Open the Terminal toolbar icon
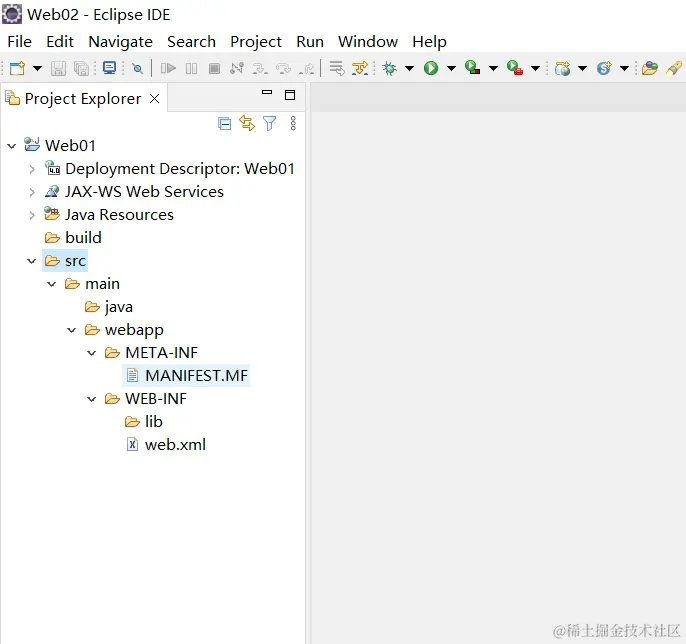Image resolution: width=686 pixels, height=644 pixels. pos(109,68)
